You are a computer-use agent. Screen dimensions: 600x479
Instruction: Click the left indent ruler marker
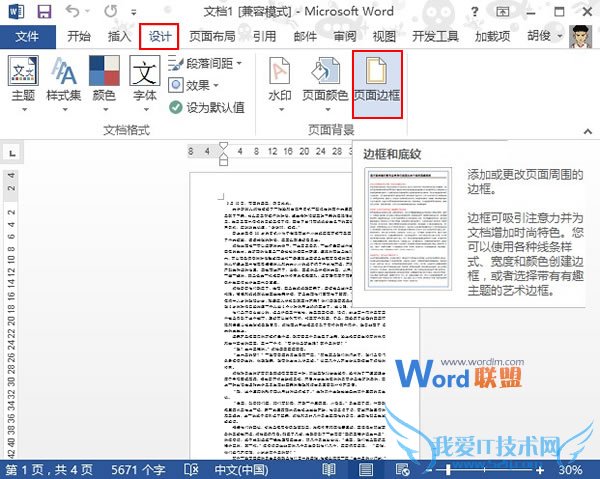tap(223, 161)
